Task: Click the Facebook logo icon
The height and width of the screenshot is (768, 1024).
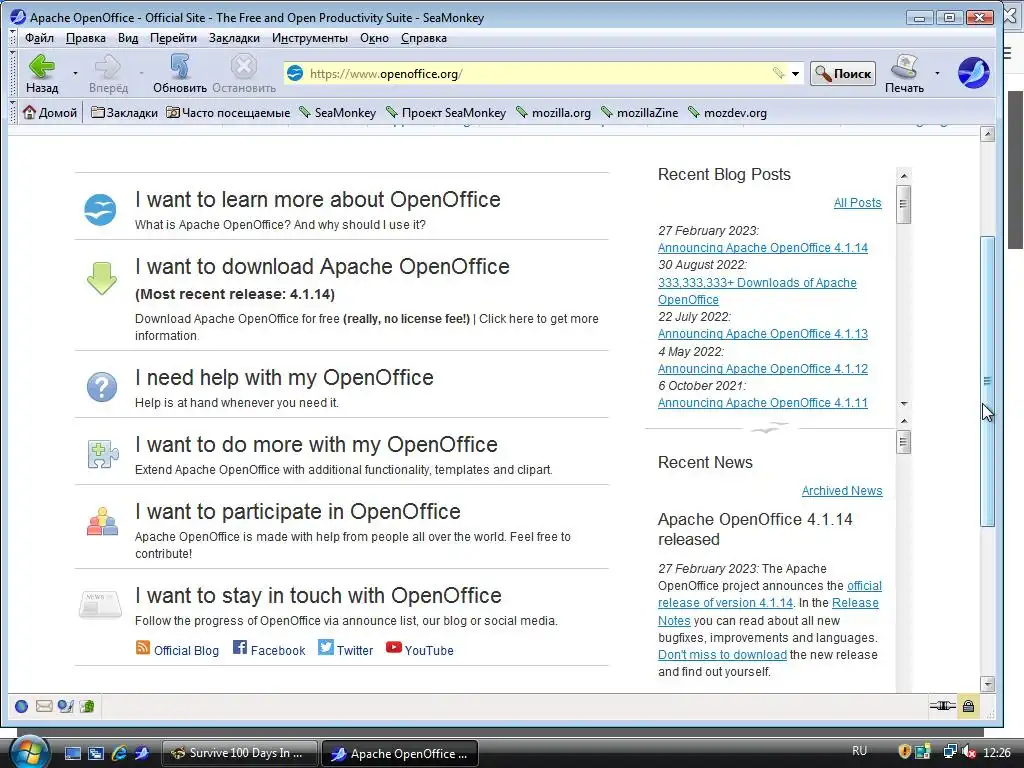Action: pos(240,647)
